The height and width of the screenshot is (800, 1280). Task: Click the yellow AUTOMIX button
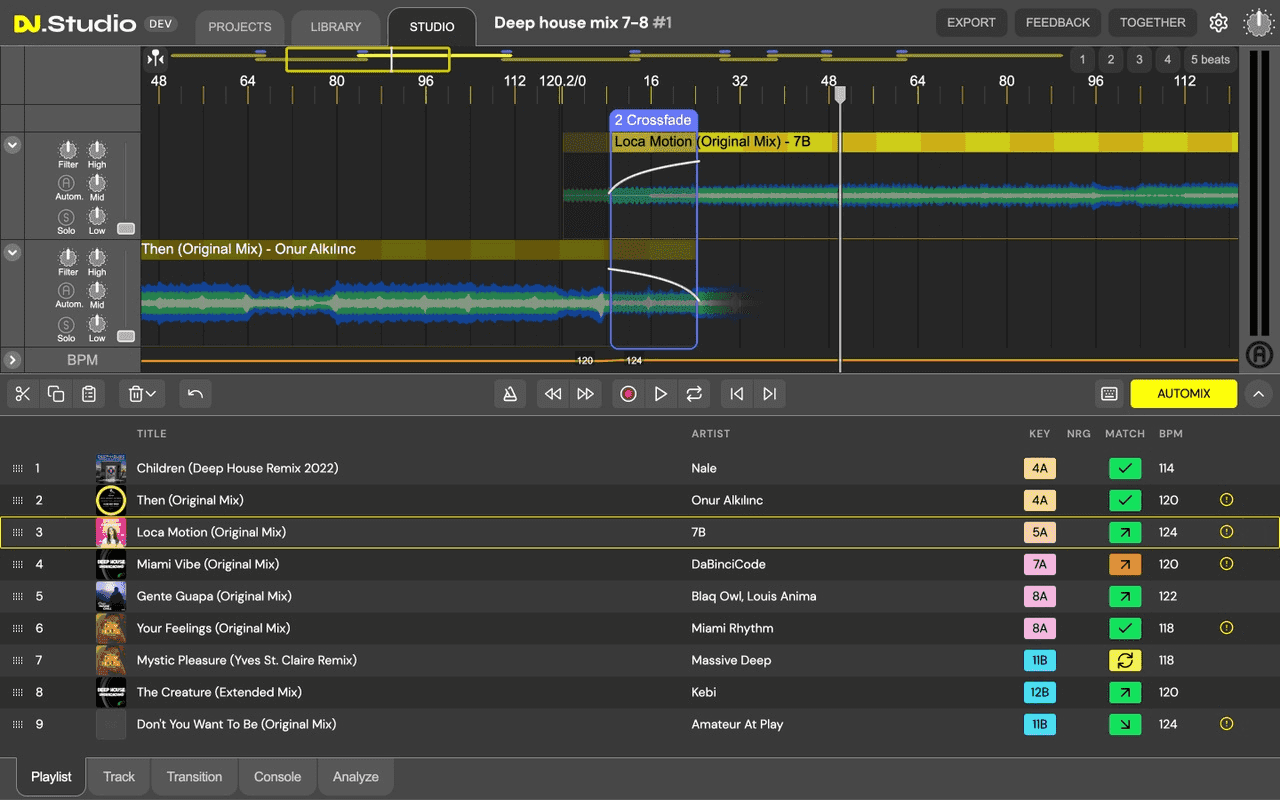click(x=1183, y=394)
